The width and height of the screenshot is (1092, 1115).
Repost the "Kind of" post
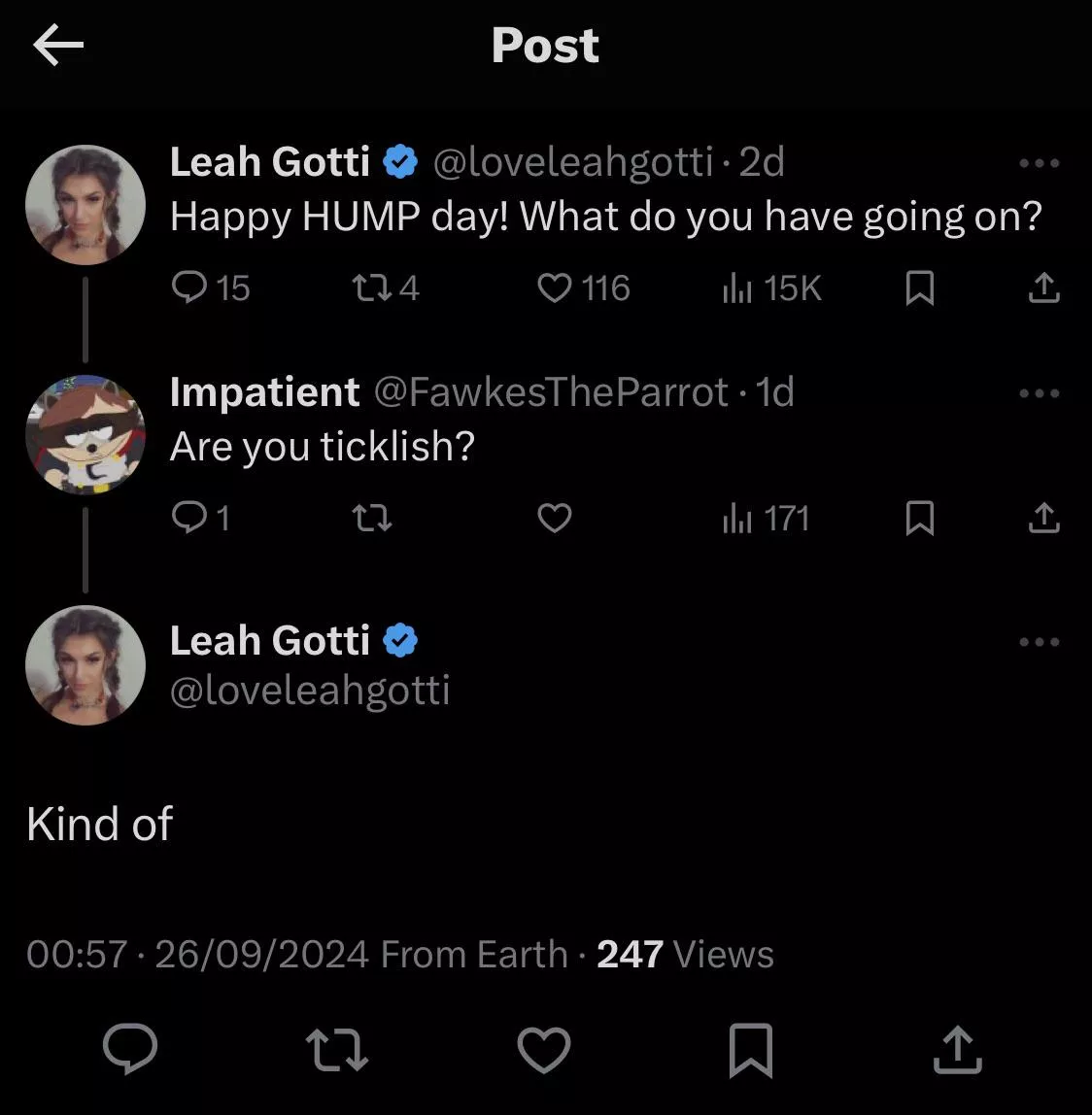point(336,1050)
